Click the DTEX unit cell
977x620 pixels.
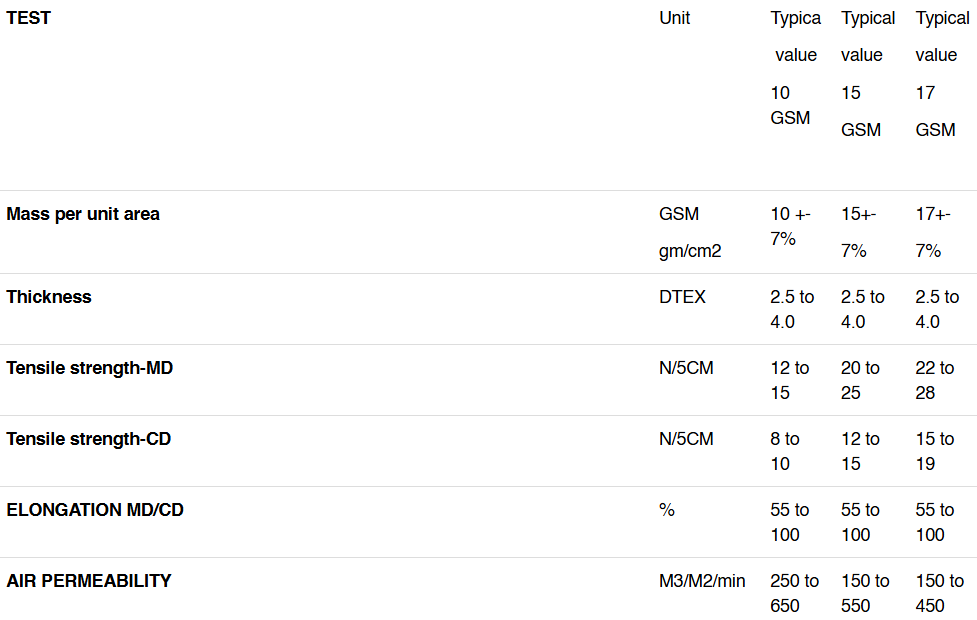(682, 297)
